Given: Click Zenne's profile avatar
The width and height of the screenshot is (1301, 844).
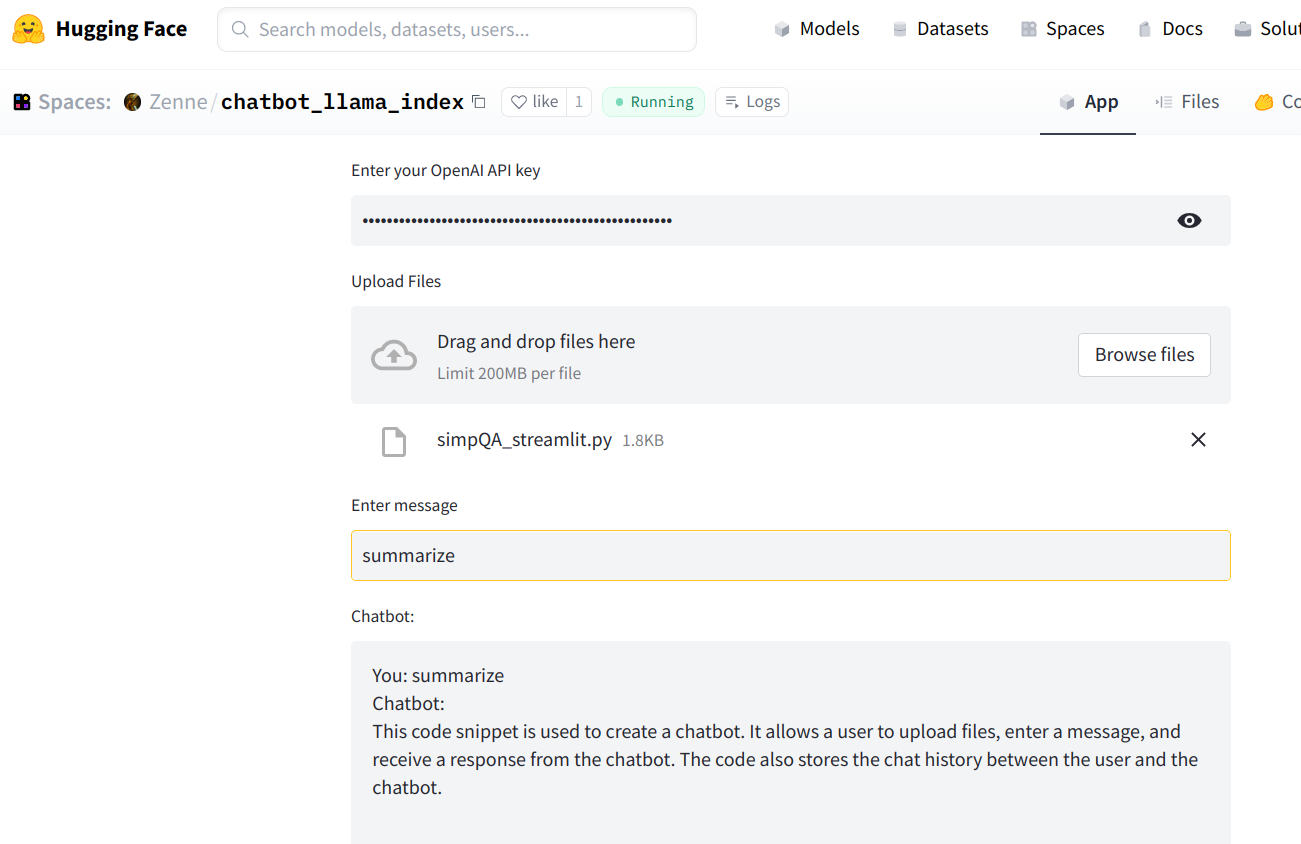Looking at the screenshot, I should coord(132,102).
